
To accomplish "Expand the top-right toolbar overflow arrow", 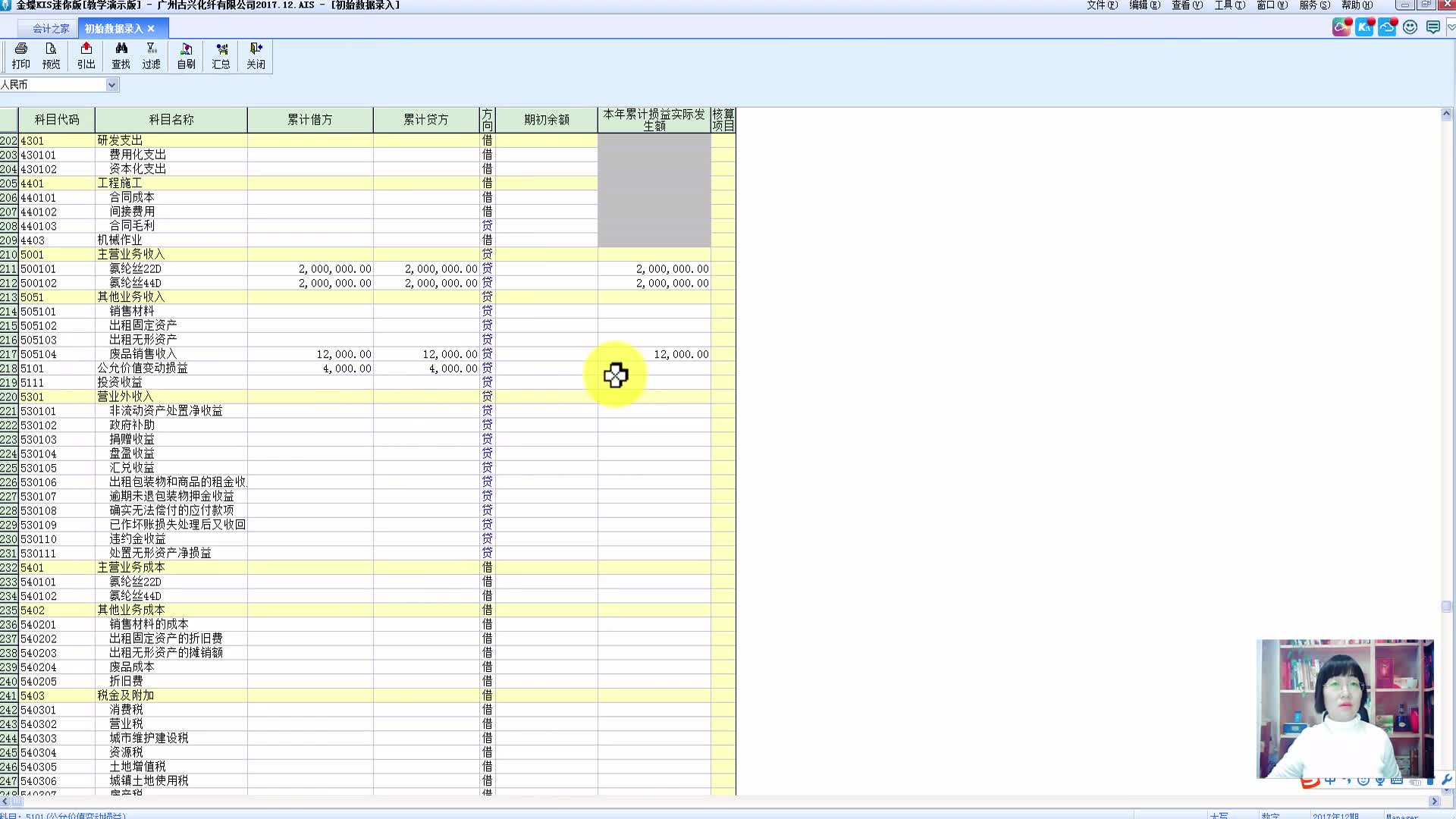I will (1451, 28).
